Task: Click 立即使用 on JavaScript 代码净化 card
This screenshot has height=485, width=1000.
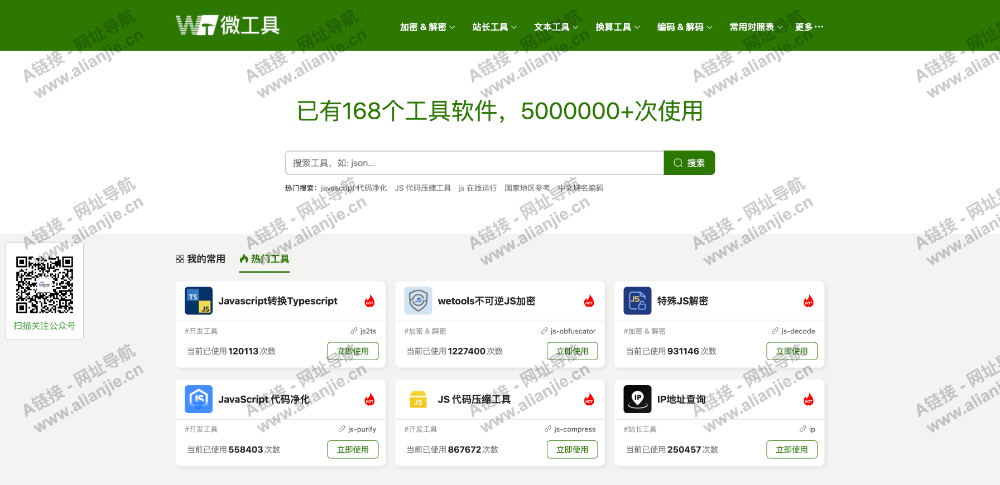Action: pyautogui.click(x=353, y=449)
